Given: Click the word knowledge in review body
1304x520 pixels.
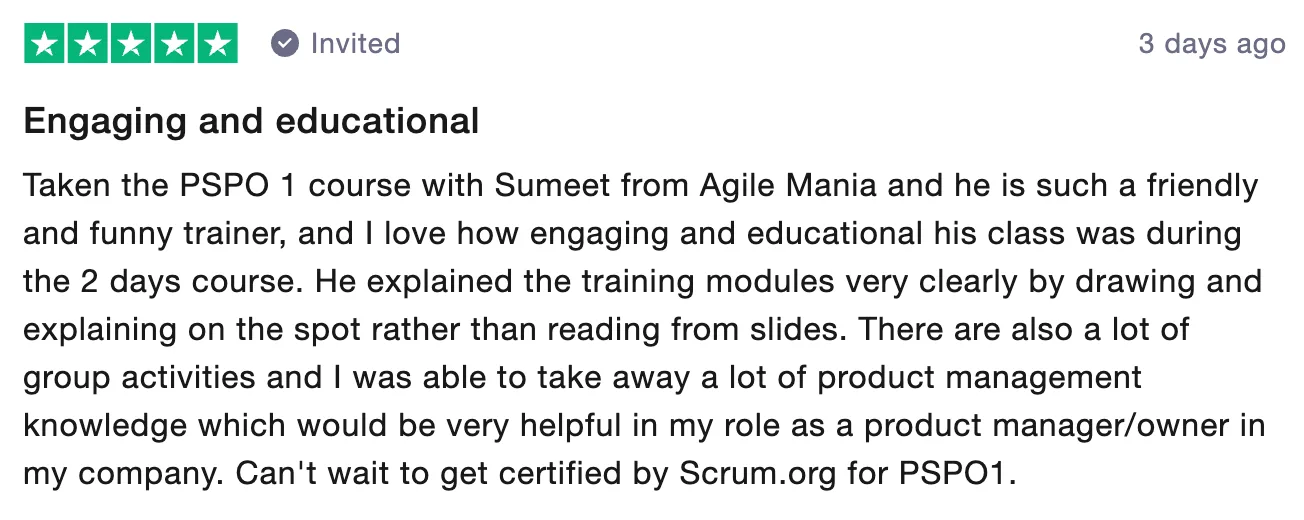Looking at the screenshot, I should pyautogui.click(x=107, y=426).
